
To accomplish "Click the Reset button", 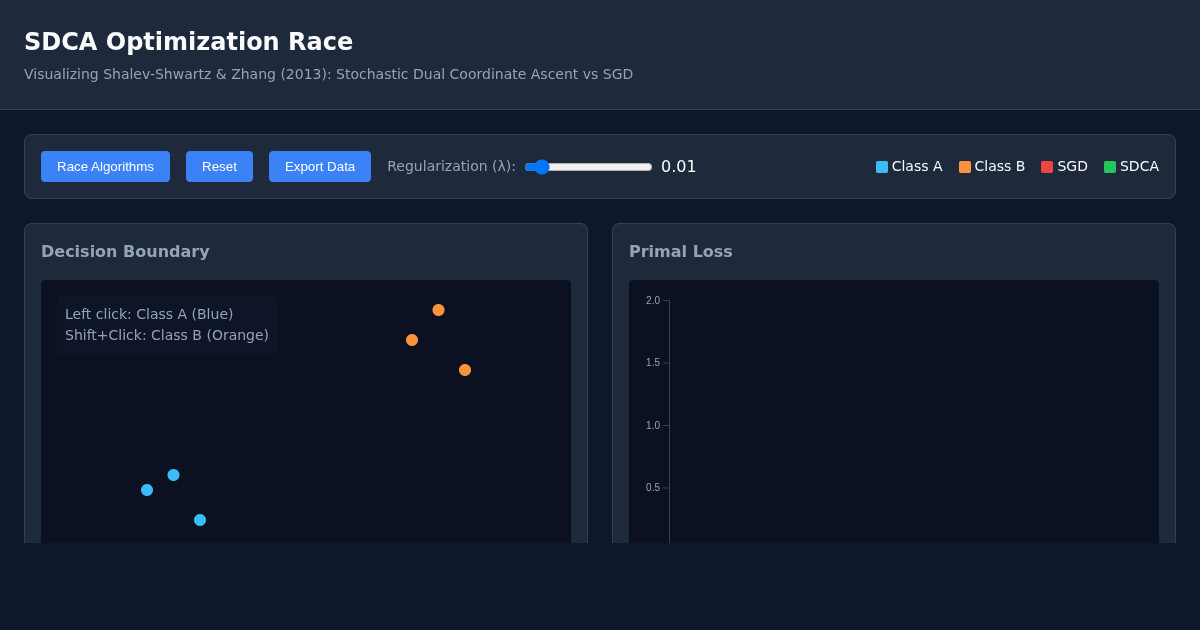I will click(x=219, y=166).
